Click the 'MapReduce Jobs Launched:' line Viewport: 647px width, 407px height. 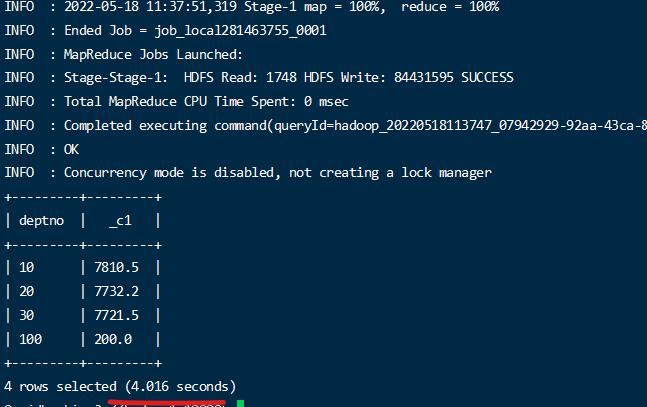click(x=153, y=54)
